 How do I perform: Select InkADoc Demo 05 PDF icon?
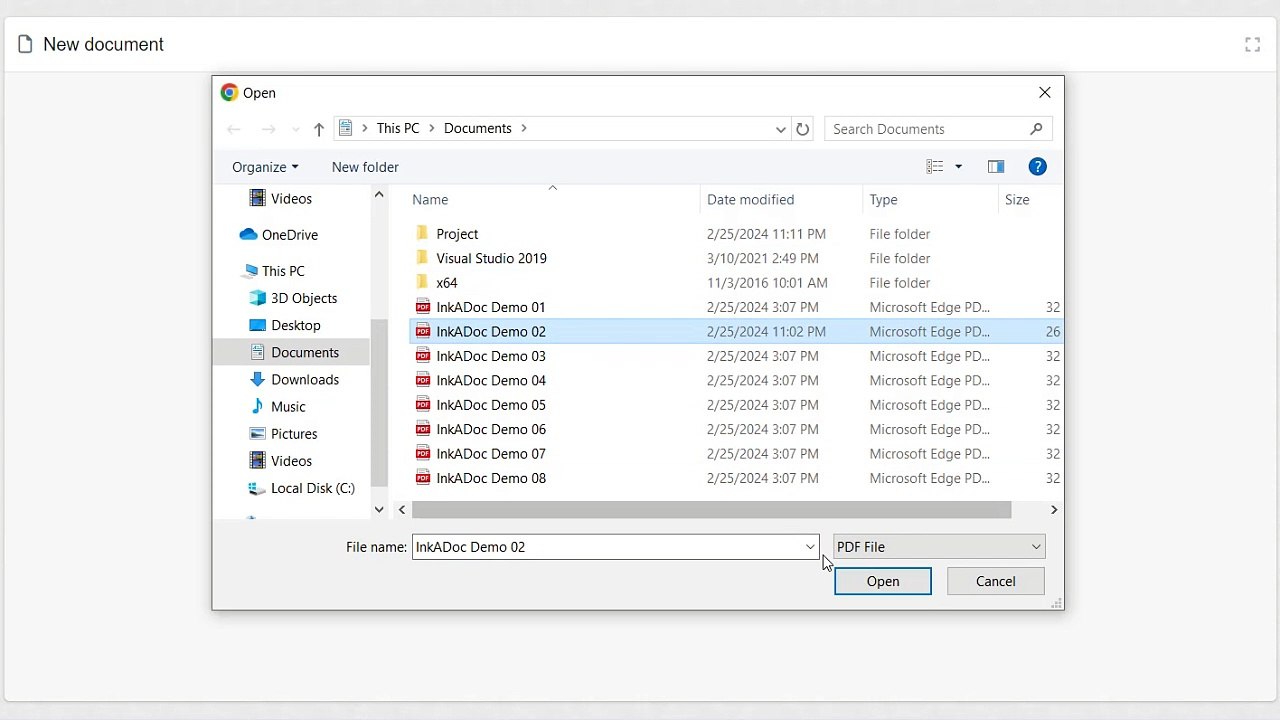click(423, 405)
